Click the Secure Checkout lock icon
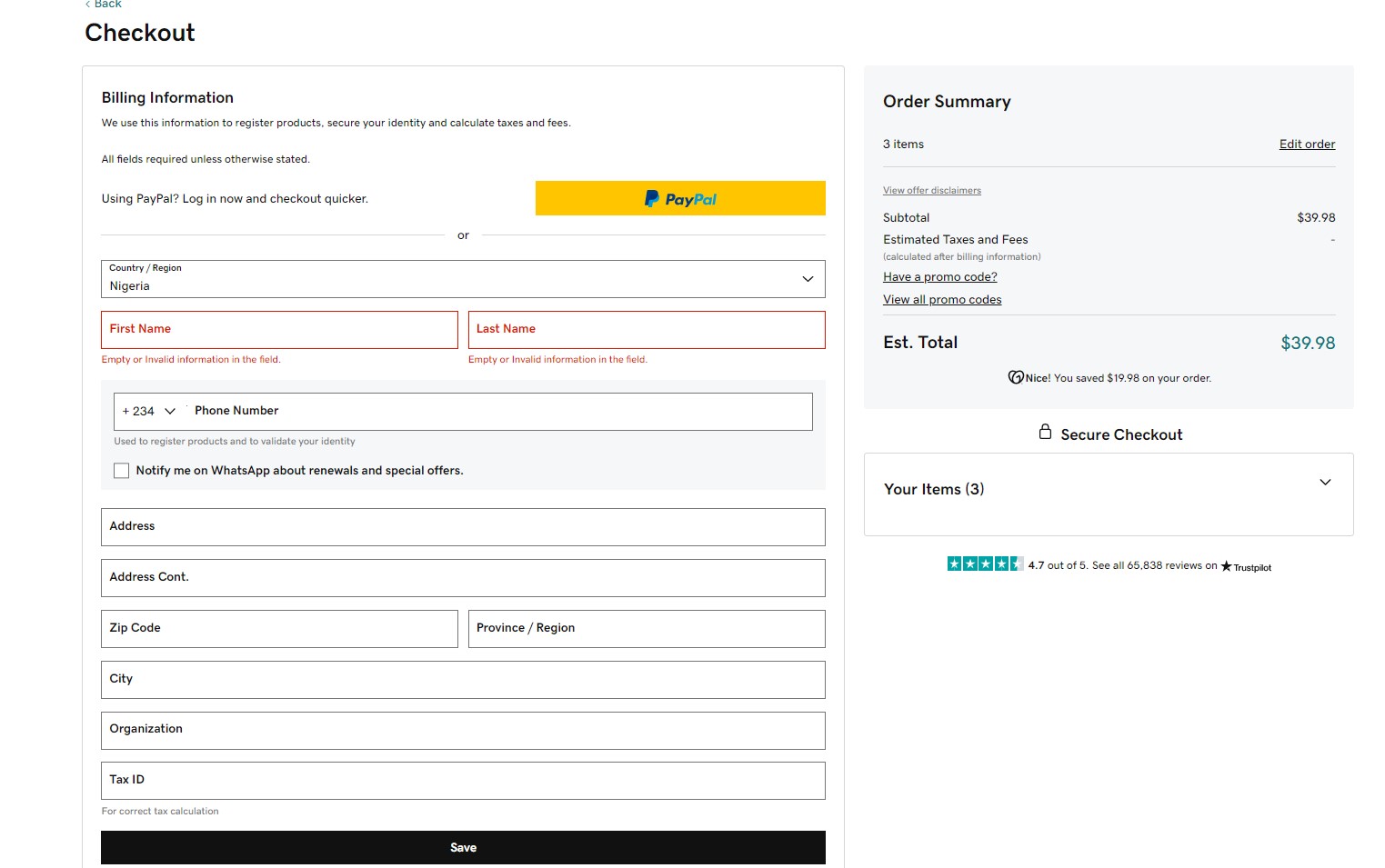 pos(1046,433)
